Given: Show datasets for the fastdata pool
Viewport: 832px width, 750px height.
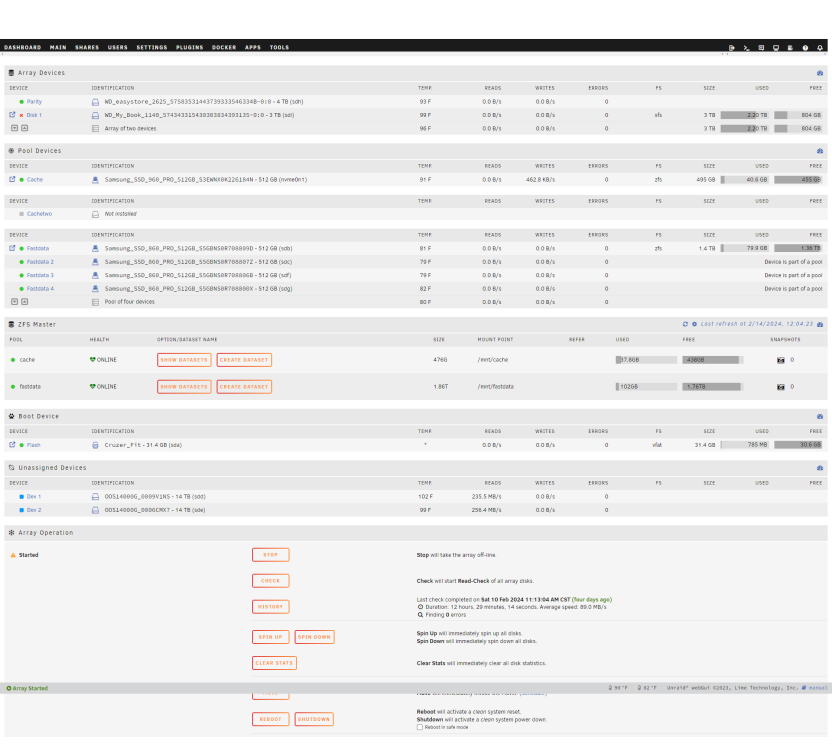Looking at the screenshot, I should 184,387.
